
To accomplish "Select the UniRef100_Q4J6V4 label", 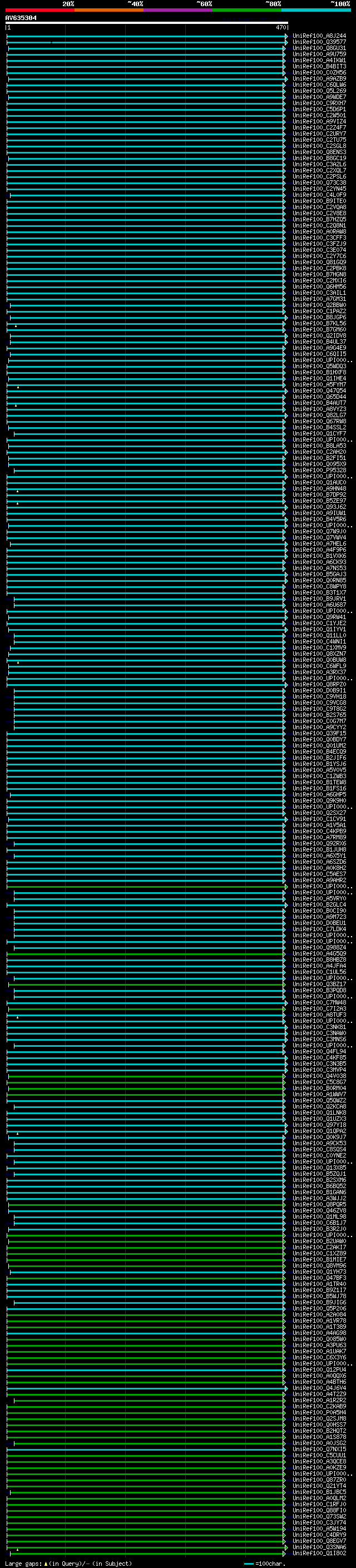I will 319,1388.
